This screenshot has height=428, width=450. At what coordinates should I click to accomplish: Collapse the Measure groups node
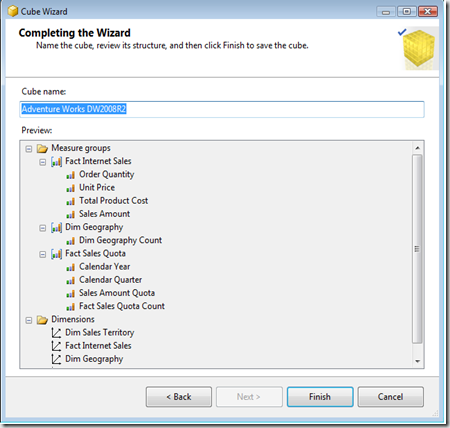29,149
